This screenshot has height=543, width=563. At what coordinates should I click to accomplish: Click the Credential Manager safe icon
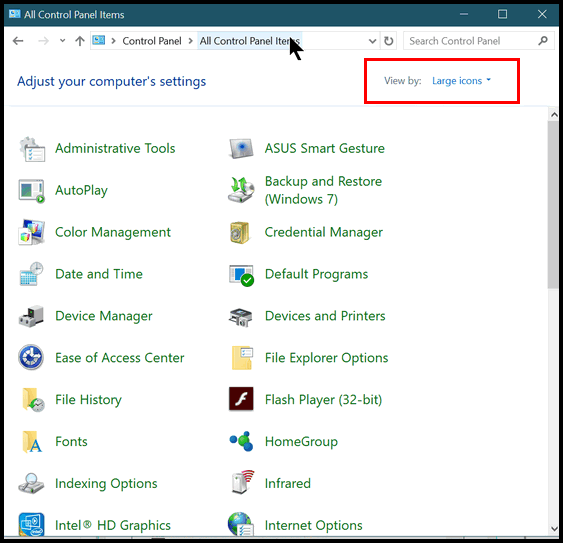click(x=240, y=232)
